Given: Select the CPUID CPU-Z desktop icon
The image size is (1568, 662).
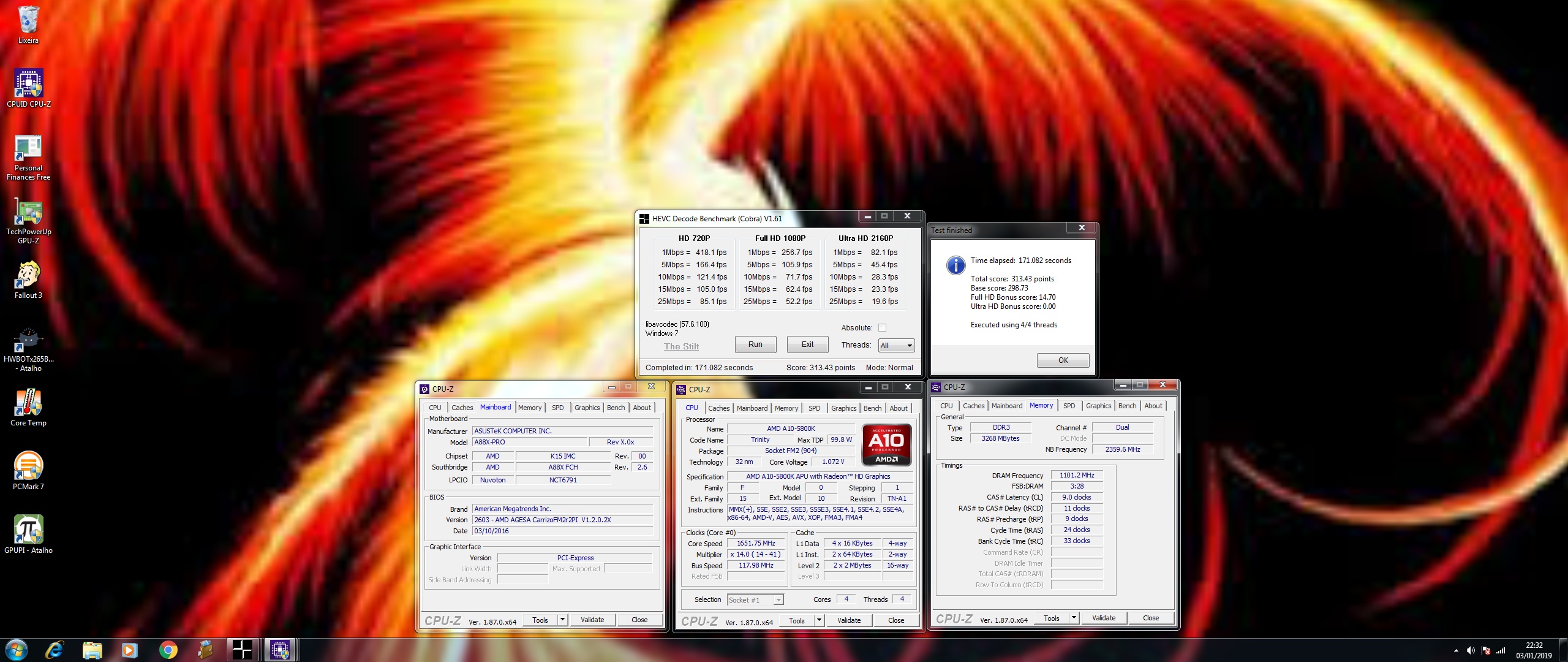Looking at the screenshot, I should (28, 88).
